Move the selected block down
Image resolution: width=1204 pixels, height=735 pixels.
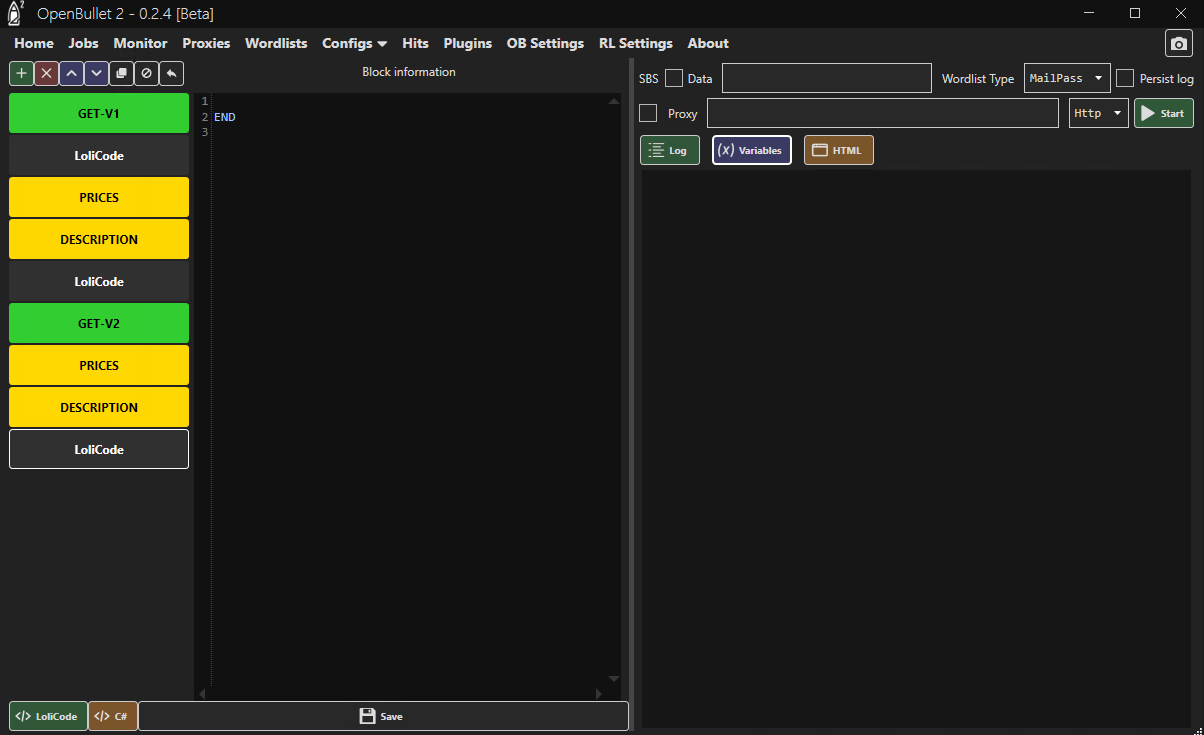coord(96,73)
